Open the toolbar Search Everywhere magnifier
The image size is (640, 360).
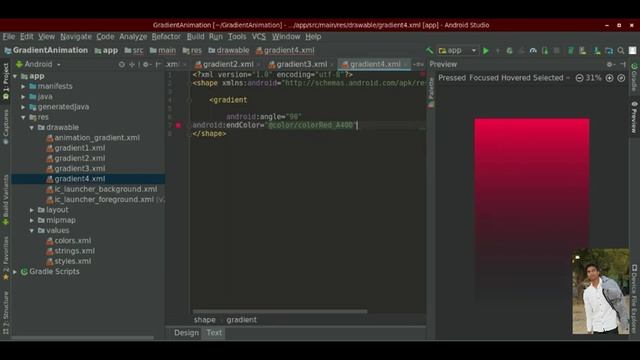pyautogui.click(x=621, y=51)
